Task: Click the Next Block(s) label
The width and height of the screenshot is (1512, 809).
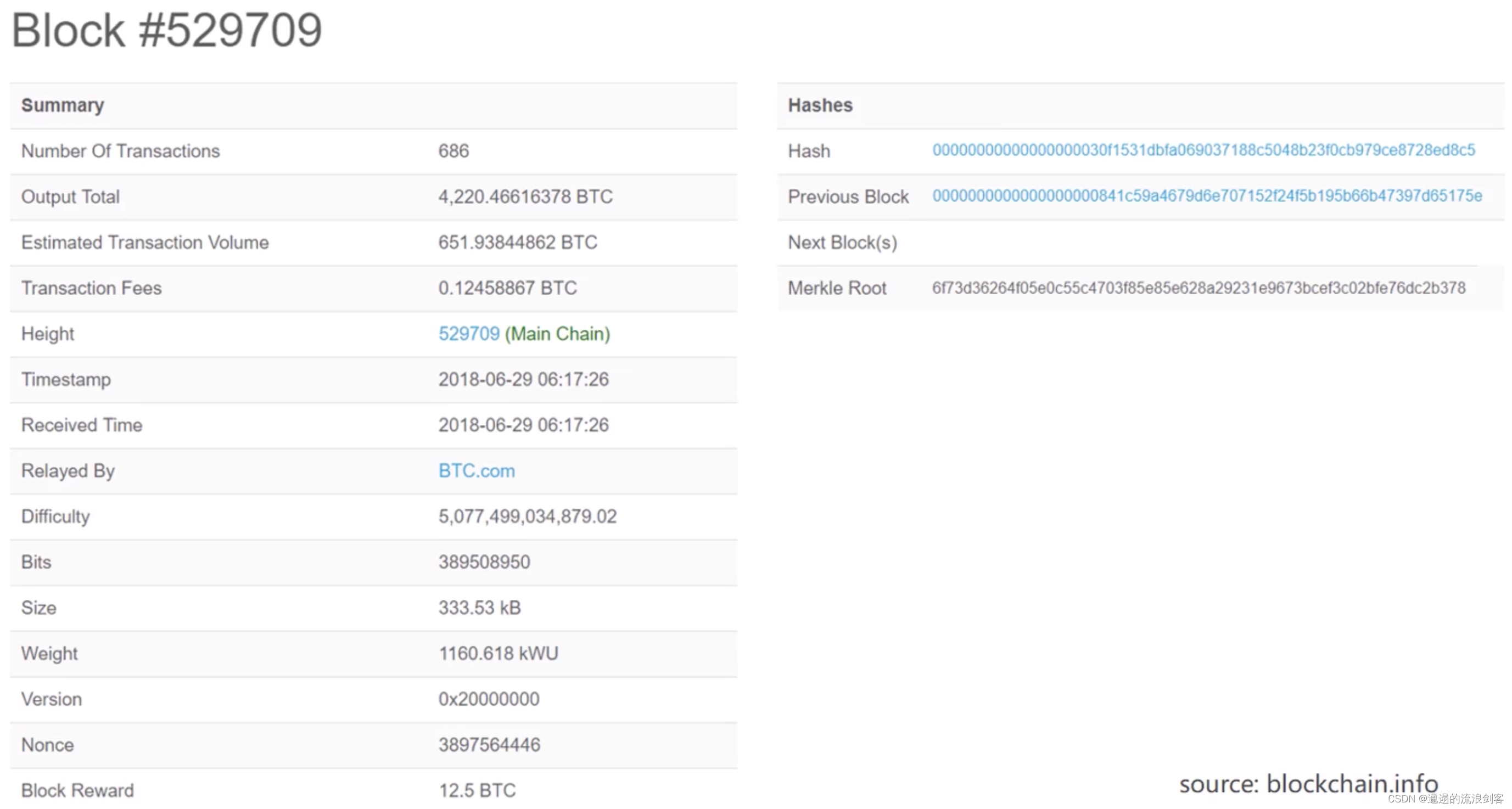Action: (842, 242)
